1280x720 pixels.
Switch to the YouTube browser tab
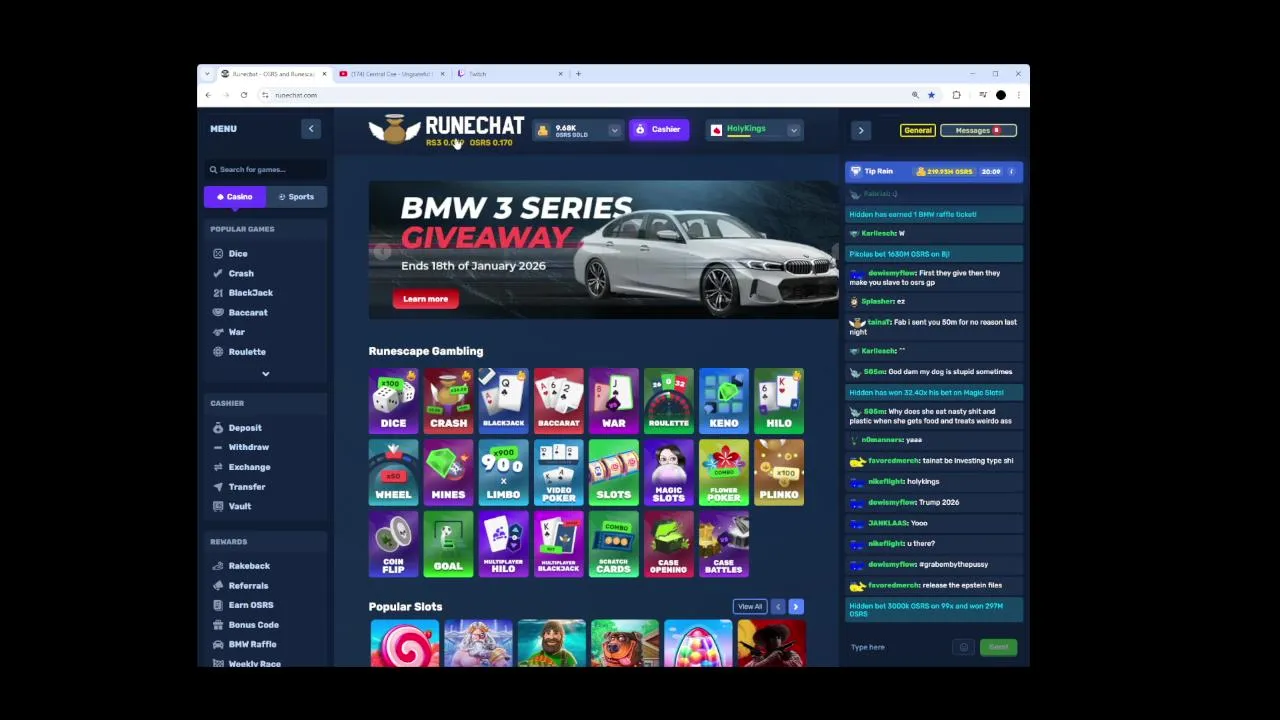[392, 74]
